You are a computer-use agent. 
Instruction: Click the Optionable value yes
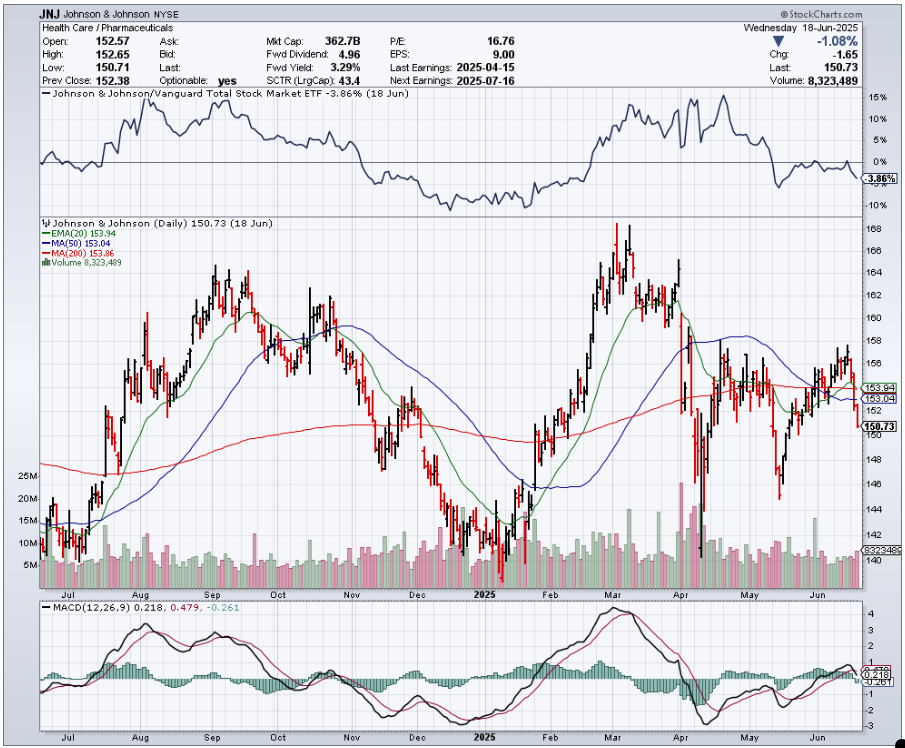(x=227, y=81)
